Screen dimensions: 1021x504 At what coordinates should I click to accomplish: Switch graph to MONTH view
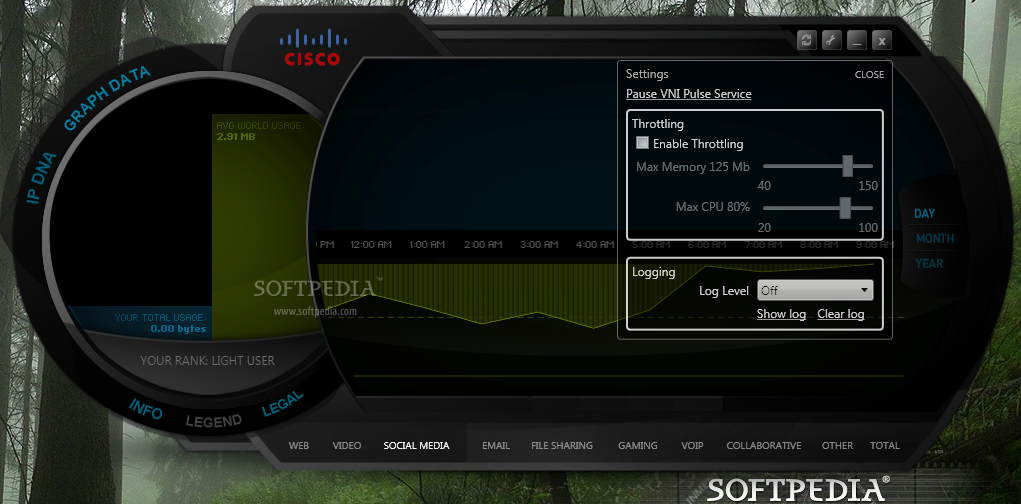click(x=934, y=238)
